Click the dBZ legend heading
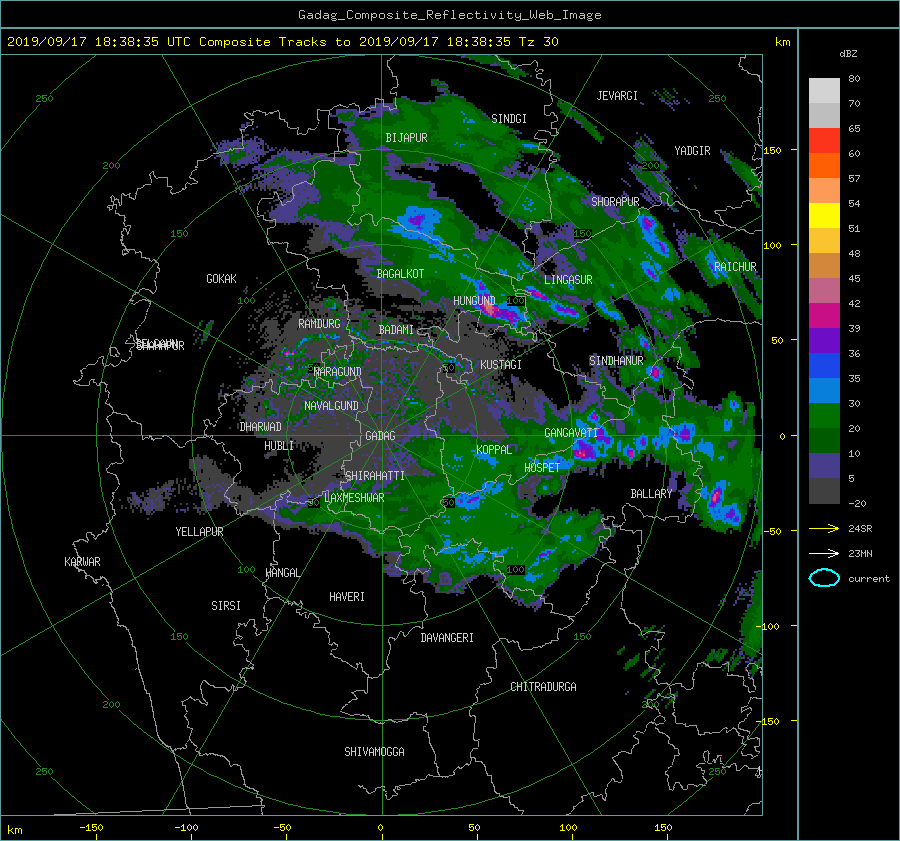The width and height of the screenshot is (900, 841). (848, 54)
